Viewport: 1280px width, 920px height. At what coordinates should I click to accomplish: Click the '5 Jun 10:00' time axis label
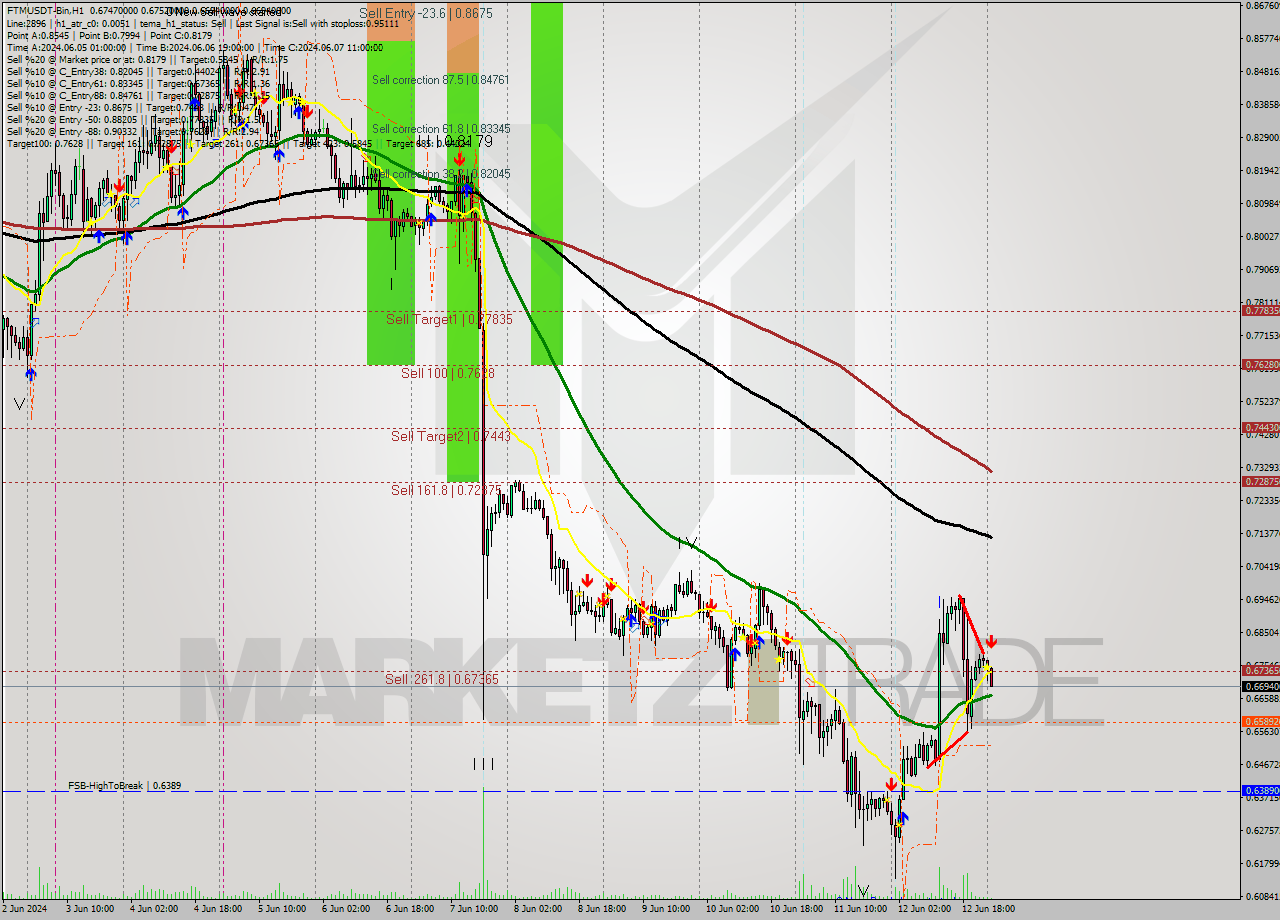coord(281,909)
